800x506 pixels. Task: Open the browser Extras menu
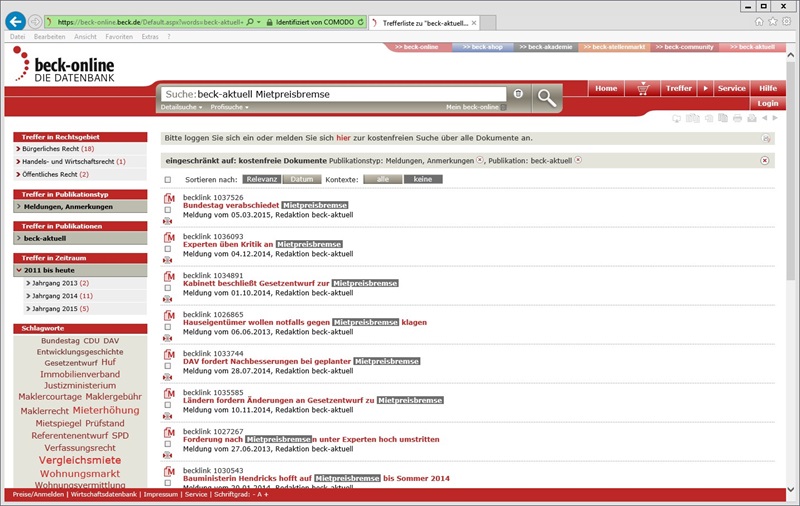pyautogui.click(x=150, y=37)
